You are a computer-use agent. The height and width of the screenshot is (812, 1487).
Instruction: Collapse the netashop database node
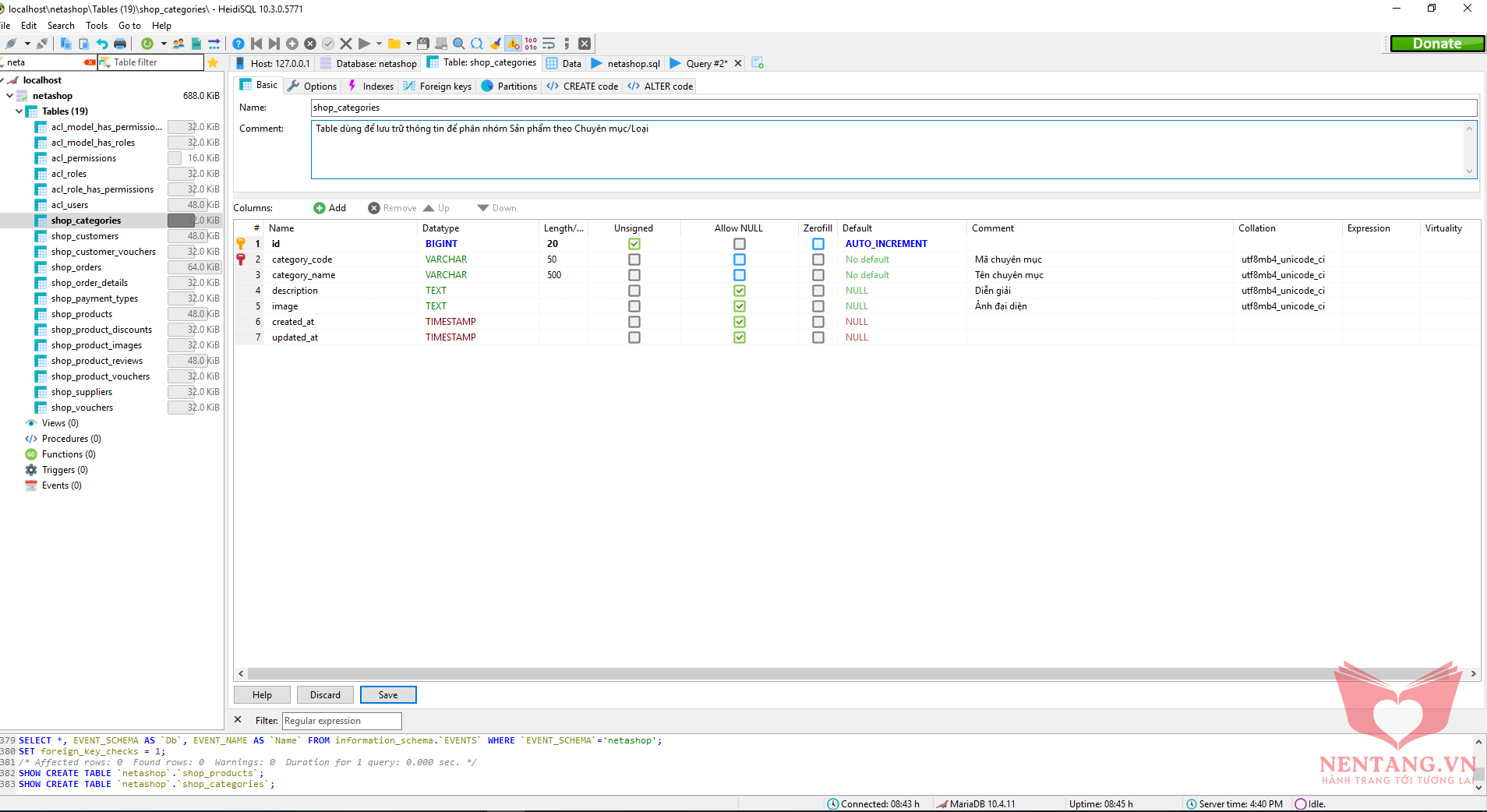(9, 96)
